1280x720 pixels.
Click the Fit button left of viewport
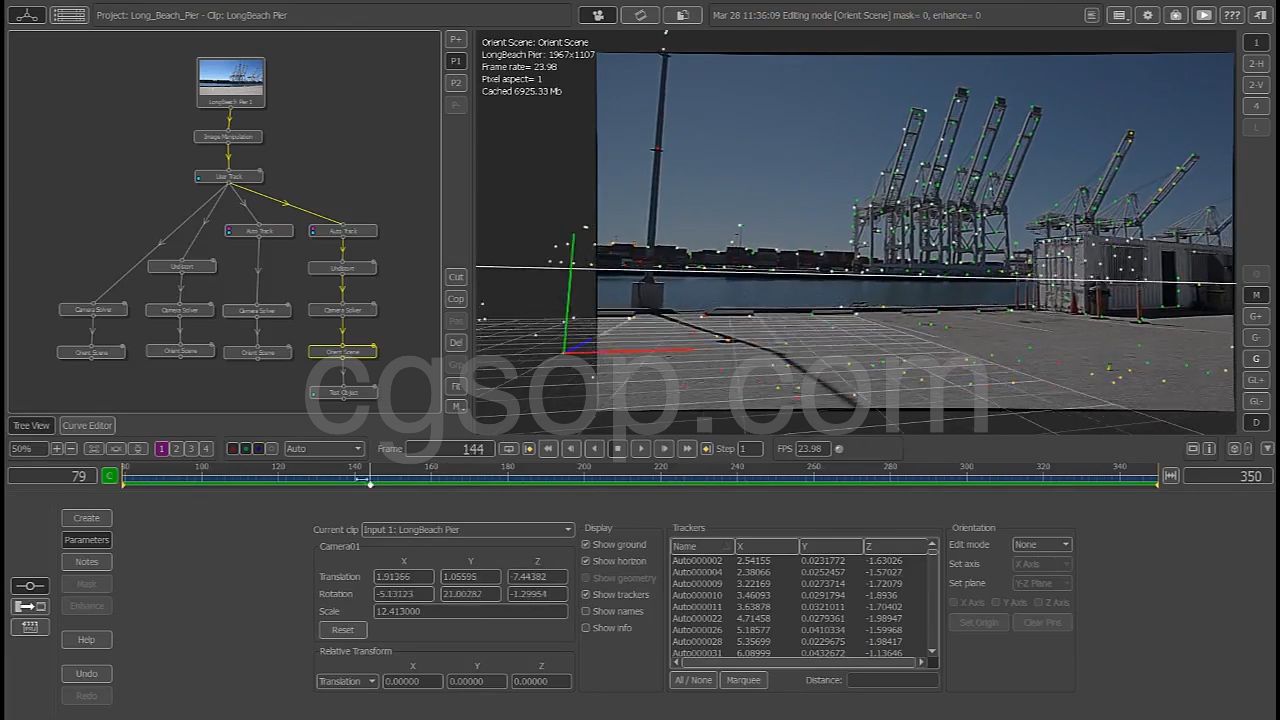coord(456,386)
